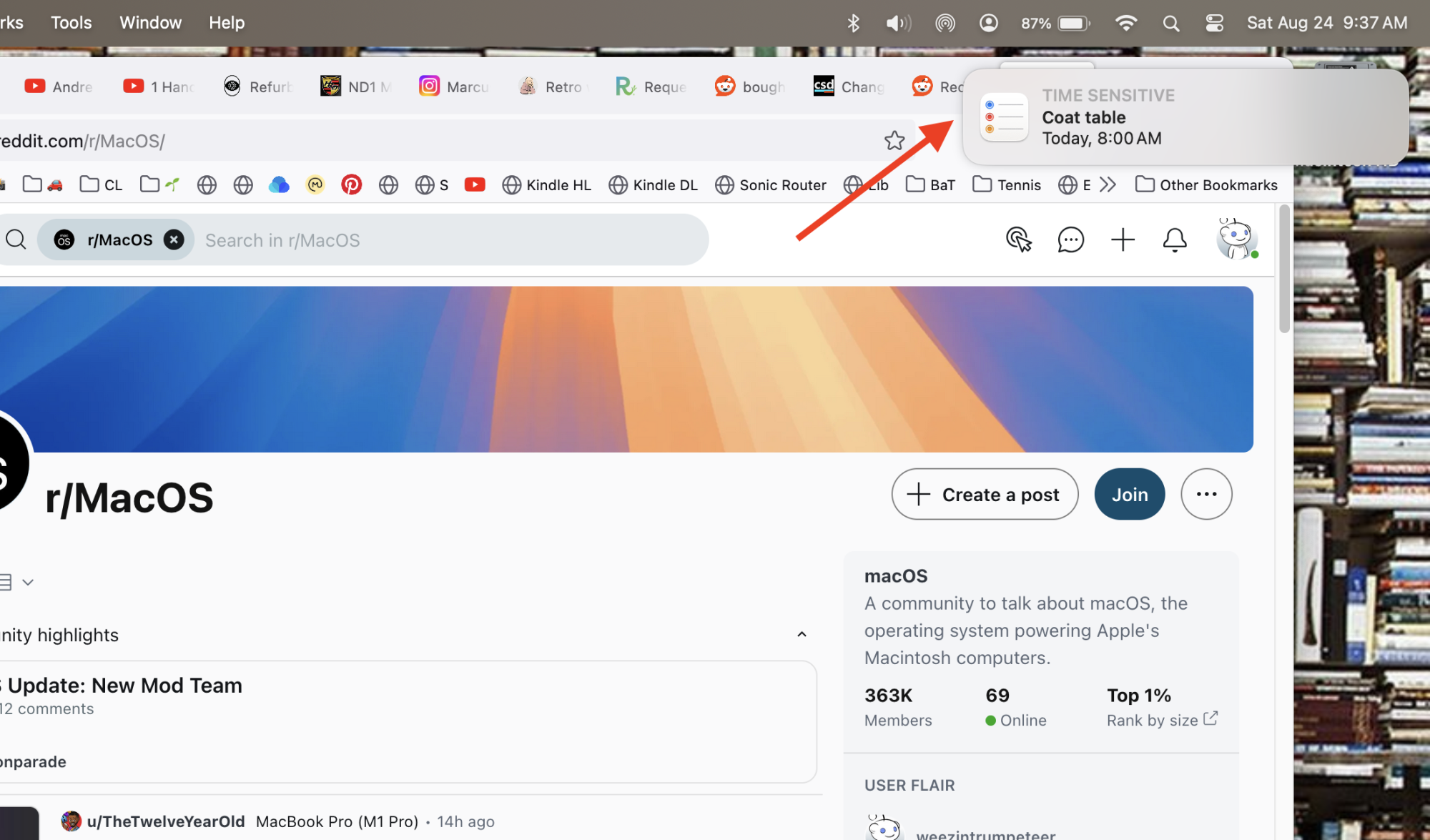Click Create a post button

click(x=985, y=495)
